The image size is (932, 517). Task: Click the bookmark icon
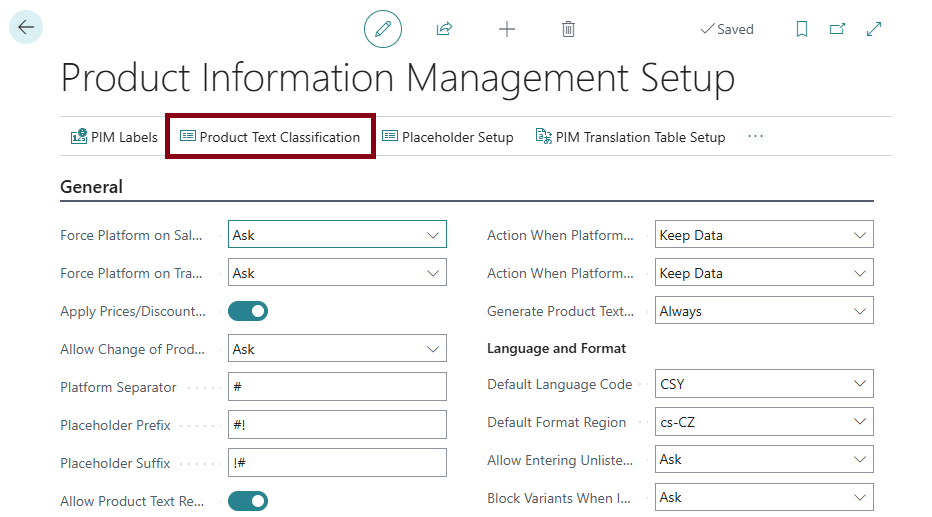pyautogui.click(x=802, y=29)
